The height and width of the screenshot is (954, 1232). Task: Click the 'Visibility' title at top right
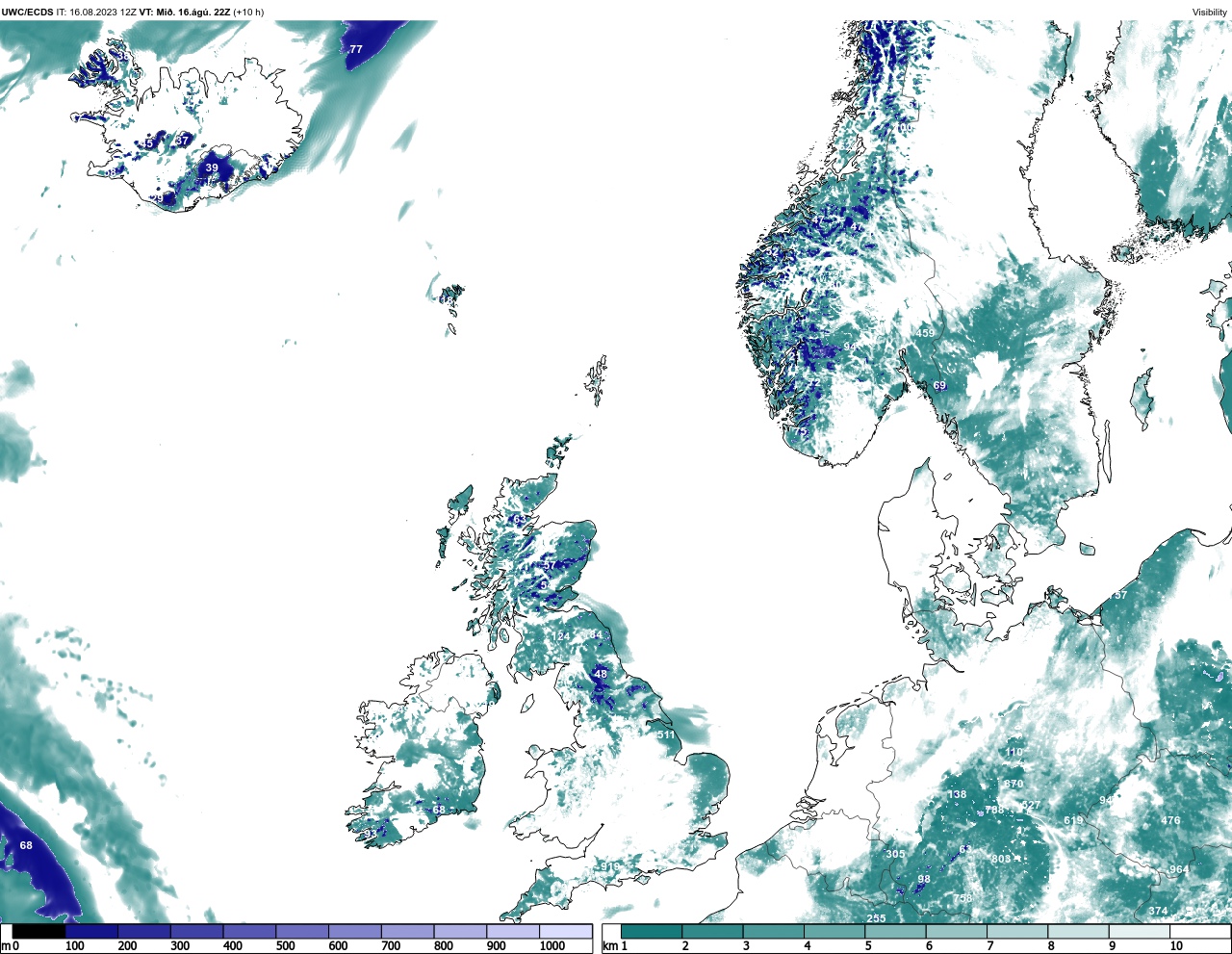click(1210, 12)
